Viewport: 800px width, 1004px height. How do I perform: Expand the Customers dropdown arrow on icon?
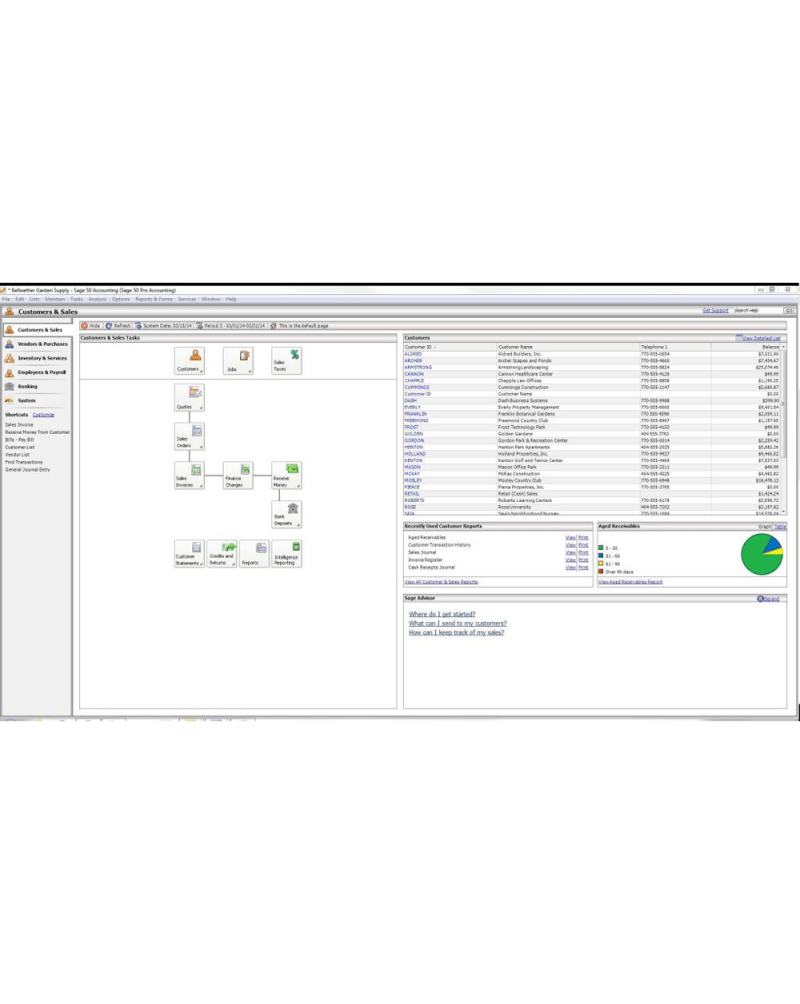[201, 371]
